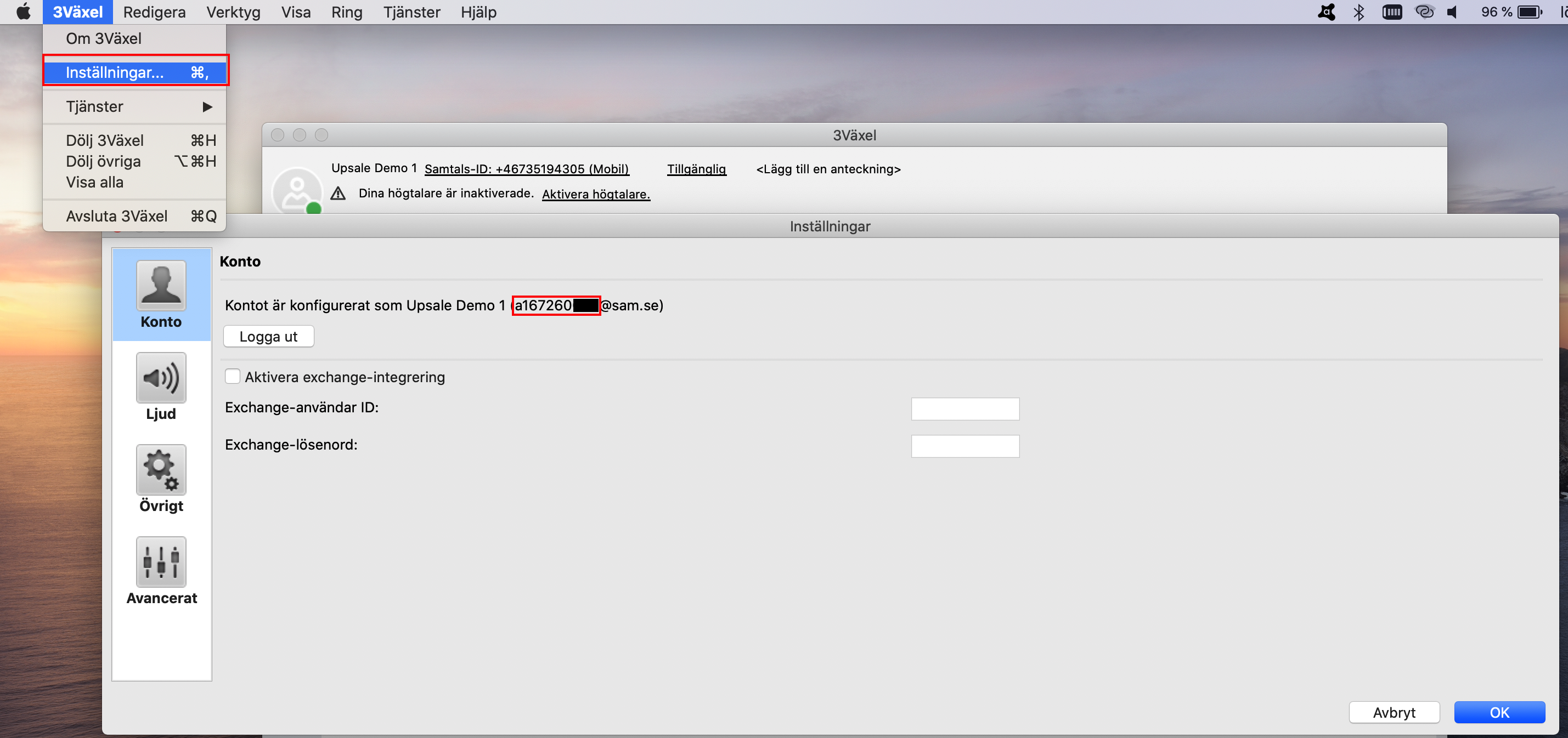Open the Tjänster menu in menu bar
The image size is (1568, 738).
tap(411, 12)
